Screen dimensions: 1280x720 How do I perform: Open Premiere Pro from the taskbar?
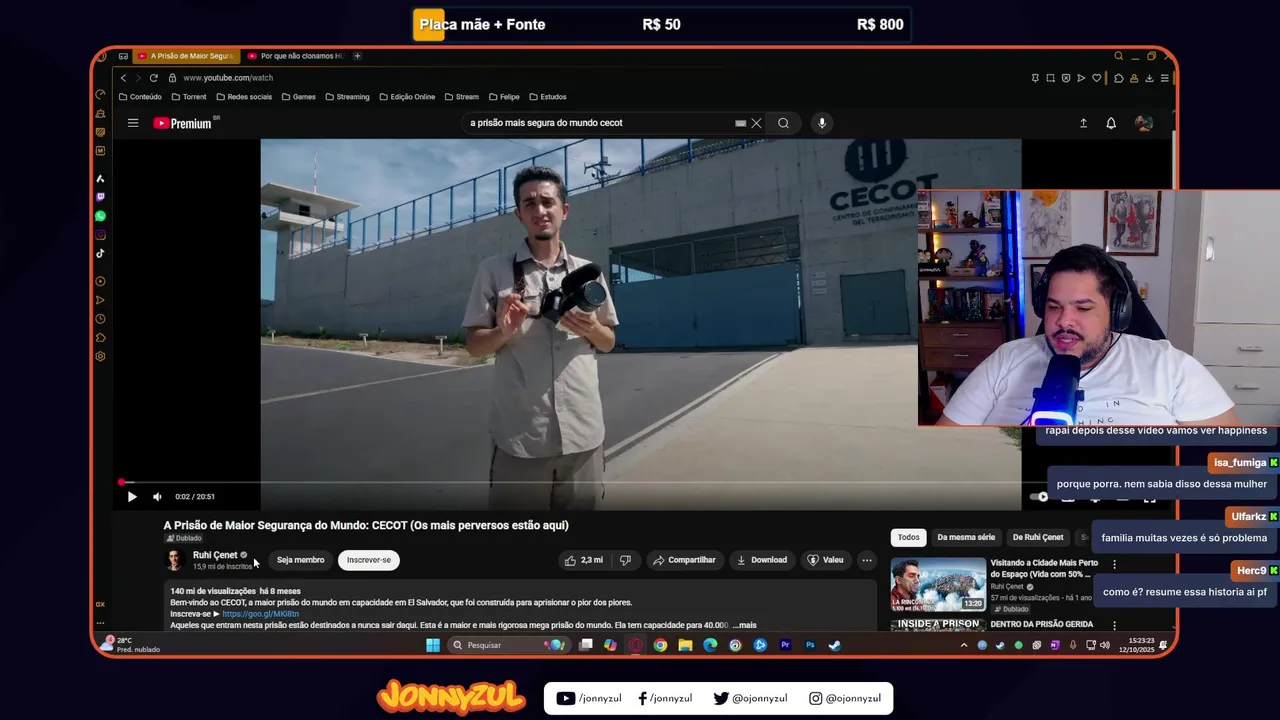tap(785, 645)
